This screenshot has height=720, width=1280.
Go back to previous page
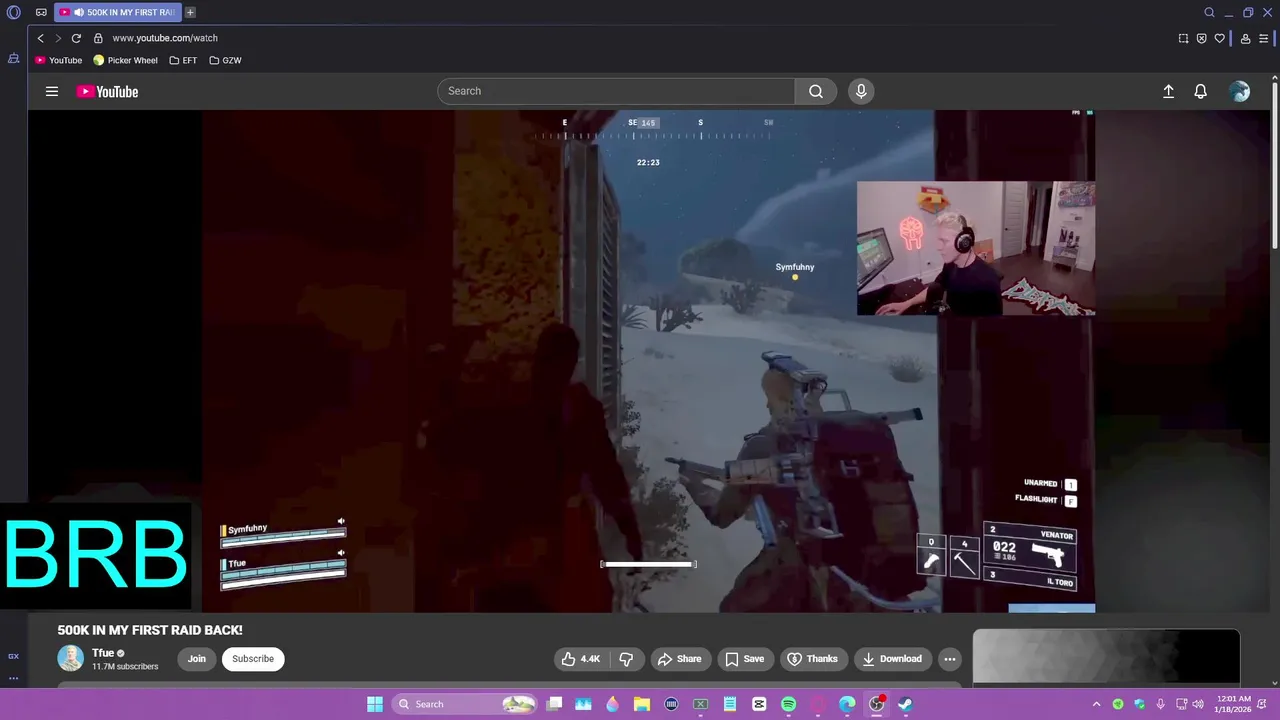pyautogui.click(x=40, y=38)
